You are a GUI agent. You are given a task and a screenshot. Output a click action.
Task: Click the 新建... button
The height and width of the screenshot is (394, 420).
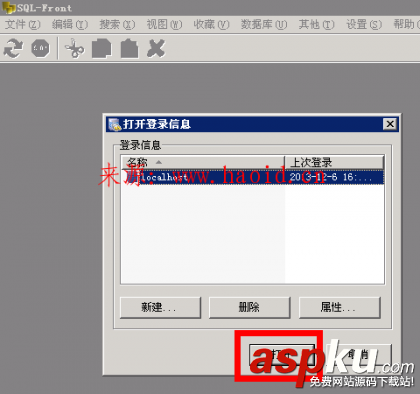point(160,307)
